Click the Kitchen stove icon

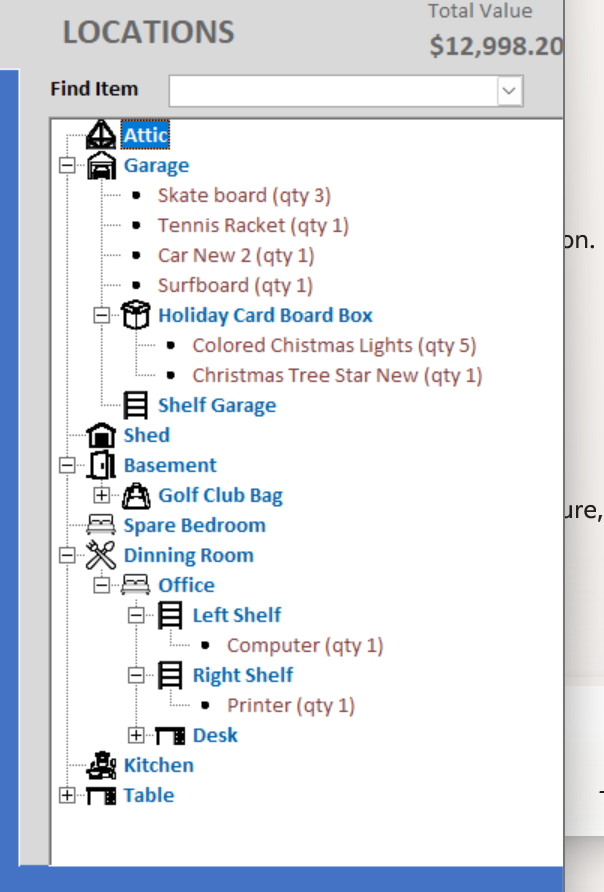click(101, 766)
